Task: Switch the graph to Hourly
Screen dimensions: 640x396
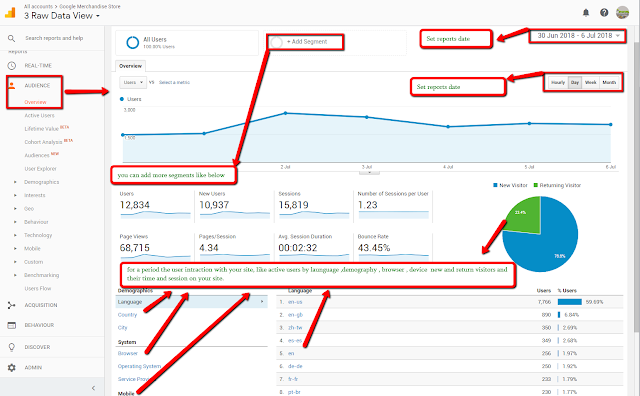Action: (558, 82)
